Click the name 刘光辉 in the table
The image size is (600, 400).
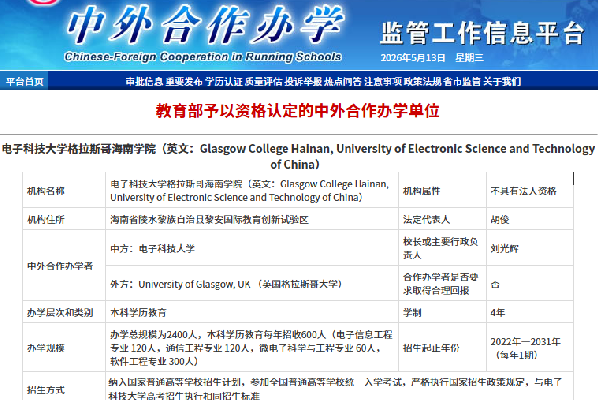click(x=504, y=249)
